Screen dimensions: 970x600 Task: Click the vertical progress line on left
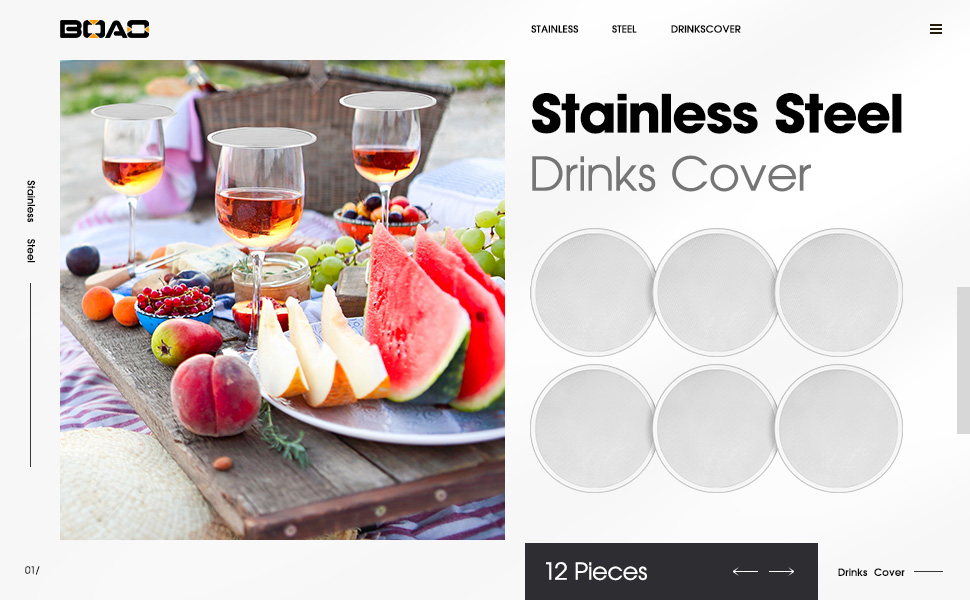[30, 375]
